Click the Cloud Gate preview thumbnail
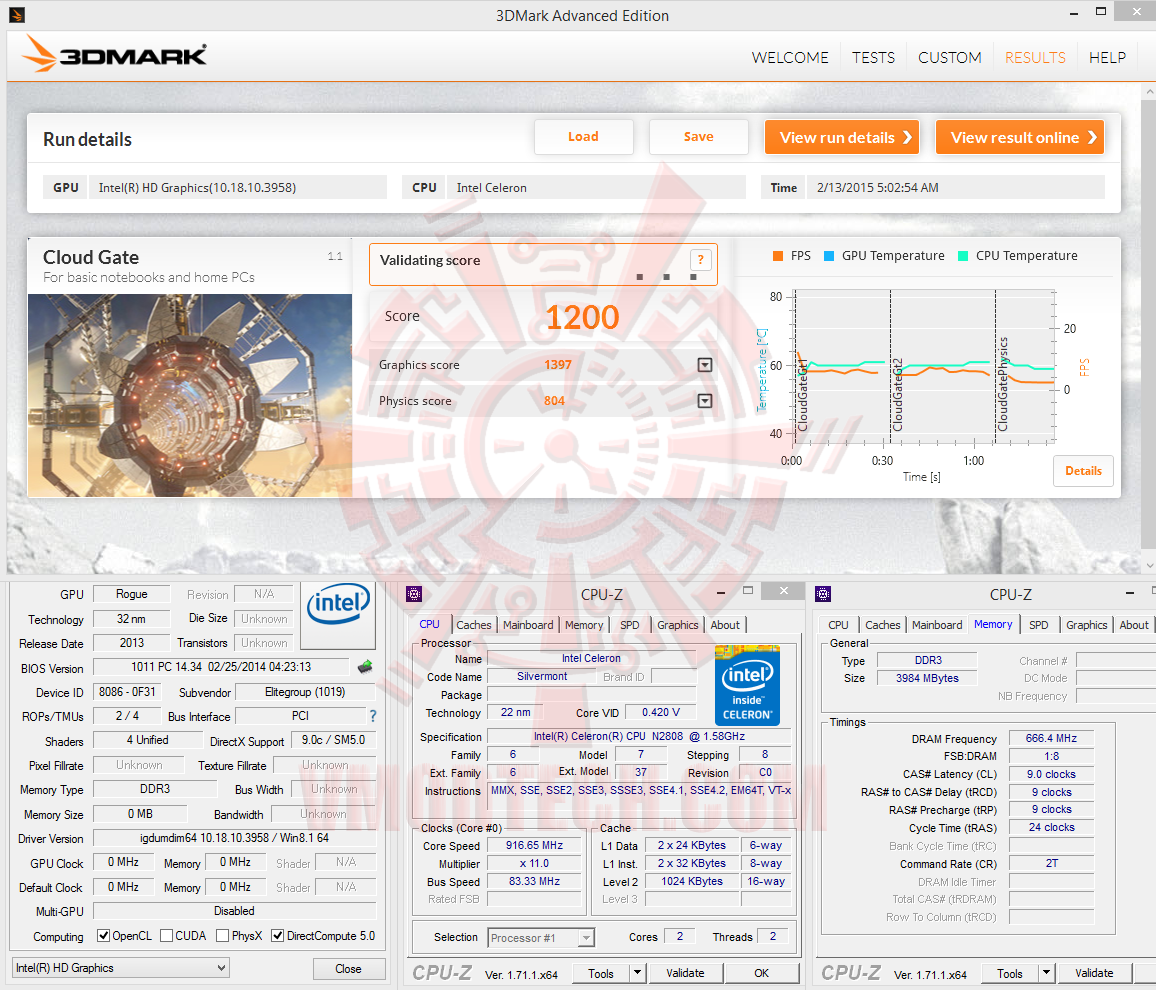1156x990 pixels. [190, 395]
